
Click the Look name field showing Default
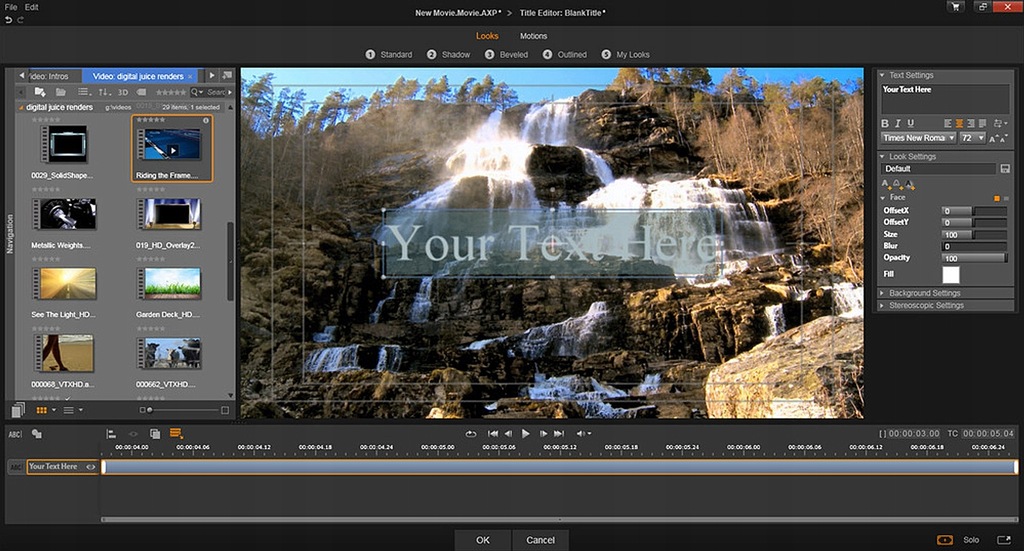tap(938, 169)
